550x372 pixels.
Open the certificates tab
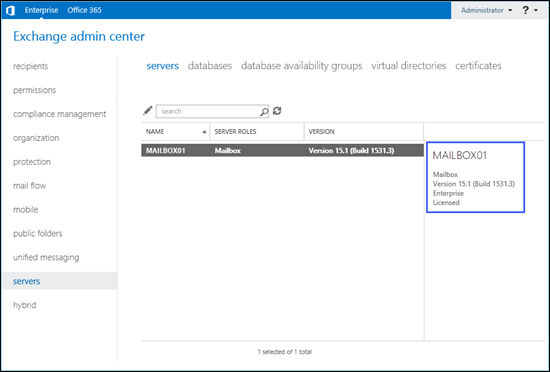pyautogui.click(x=478, y=66)
